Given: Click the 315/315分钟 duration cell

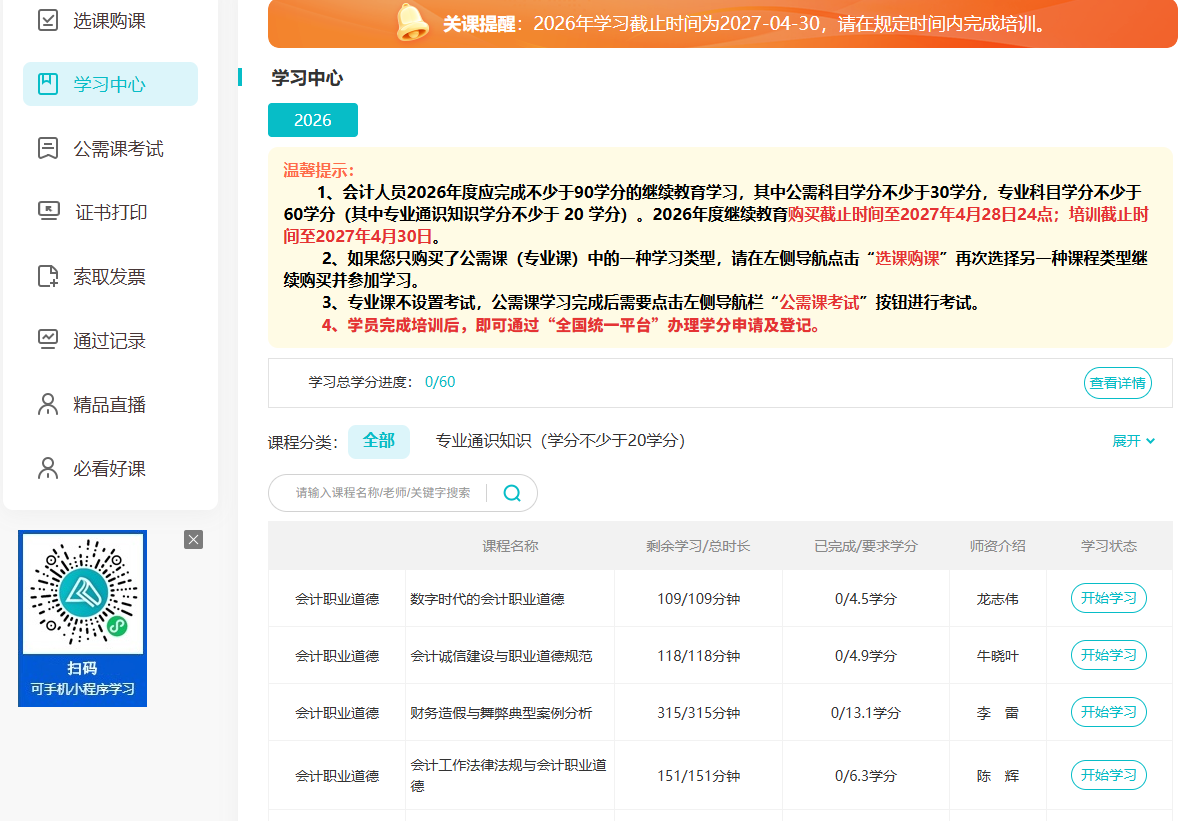Looking at the screenshot, I should 699,714.
